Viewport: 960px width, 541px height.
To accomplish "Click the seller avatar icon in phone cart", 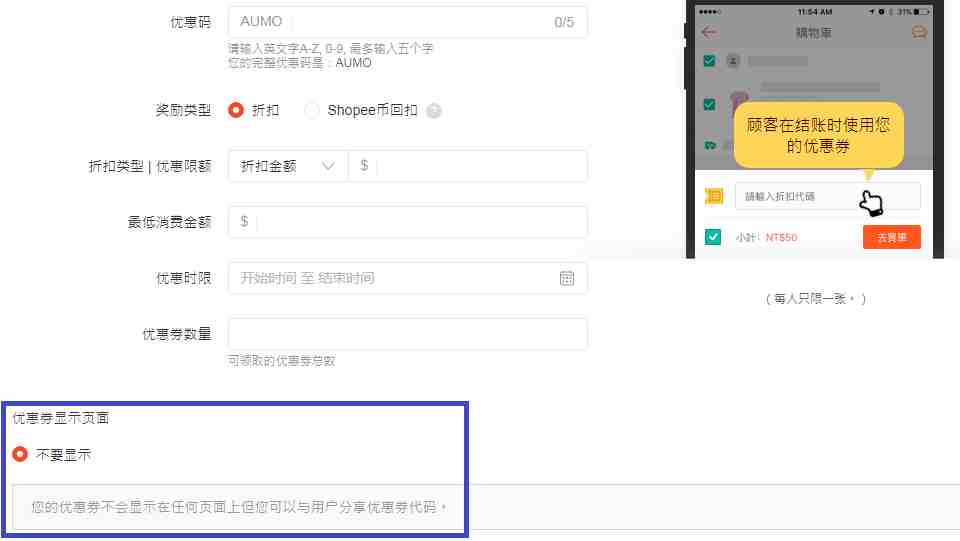I will (732, 61).
